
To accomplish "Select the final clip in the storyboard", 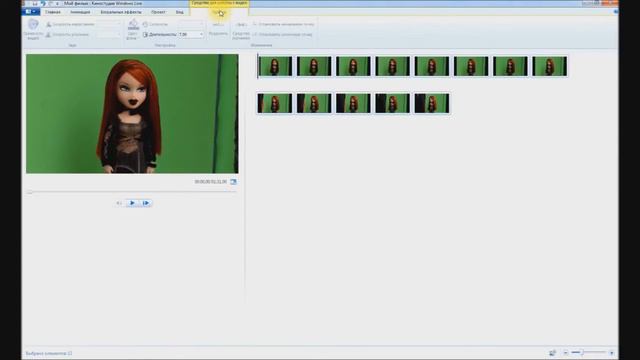I will click(431, 103).
